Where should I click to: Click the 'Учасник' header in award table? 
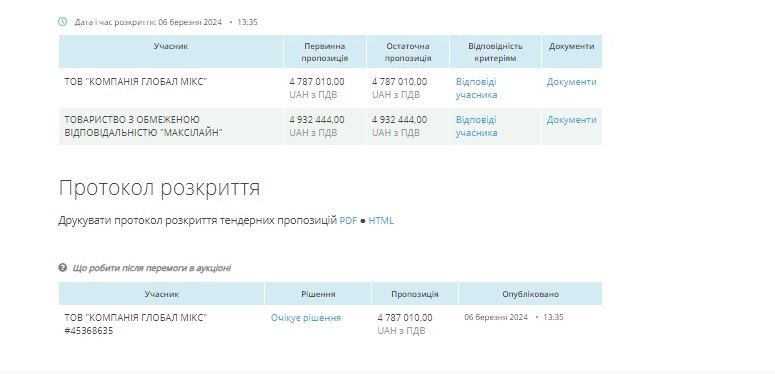[162, 293]
